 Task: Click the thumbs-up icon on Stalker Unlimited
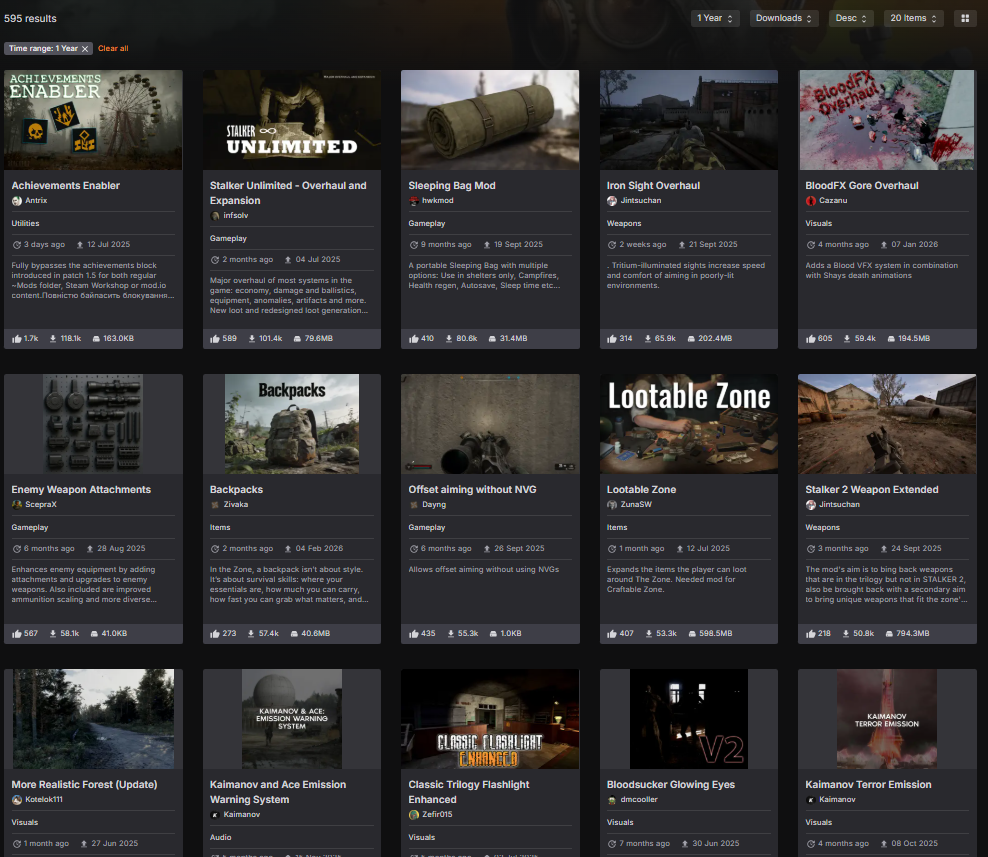click(x=215, y=339)
